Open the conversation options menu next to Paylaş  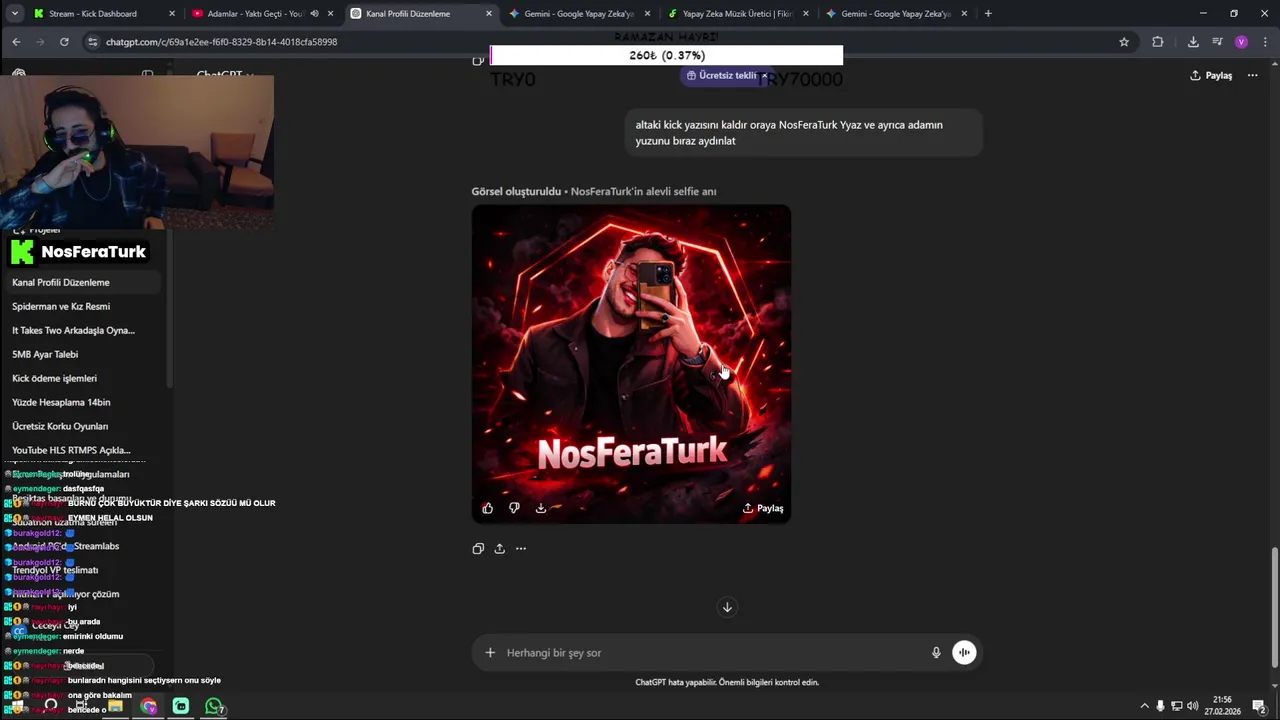(x=1252, y=75)
